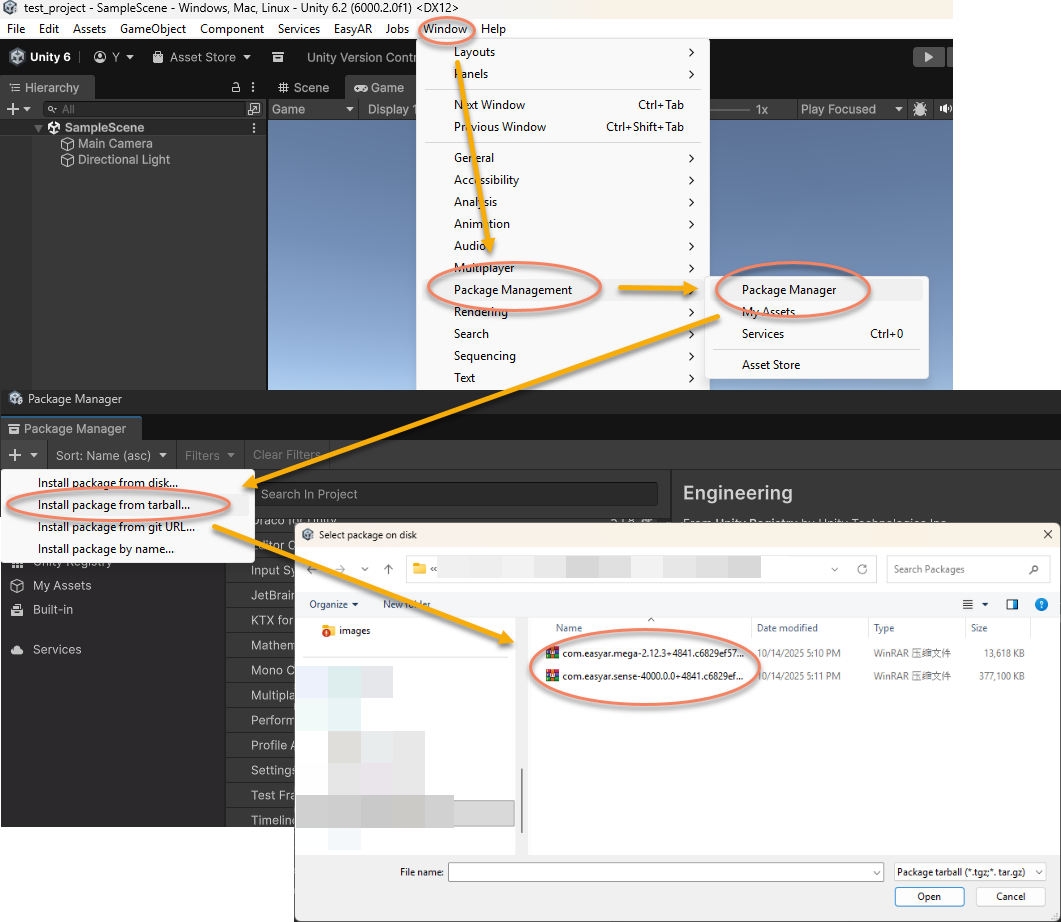Click the Up arrow in file dialog
This screenshot has height=922, width=1061.
pyautogui.click(x=388, y=569)
